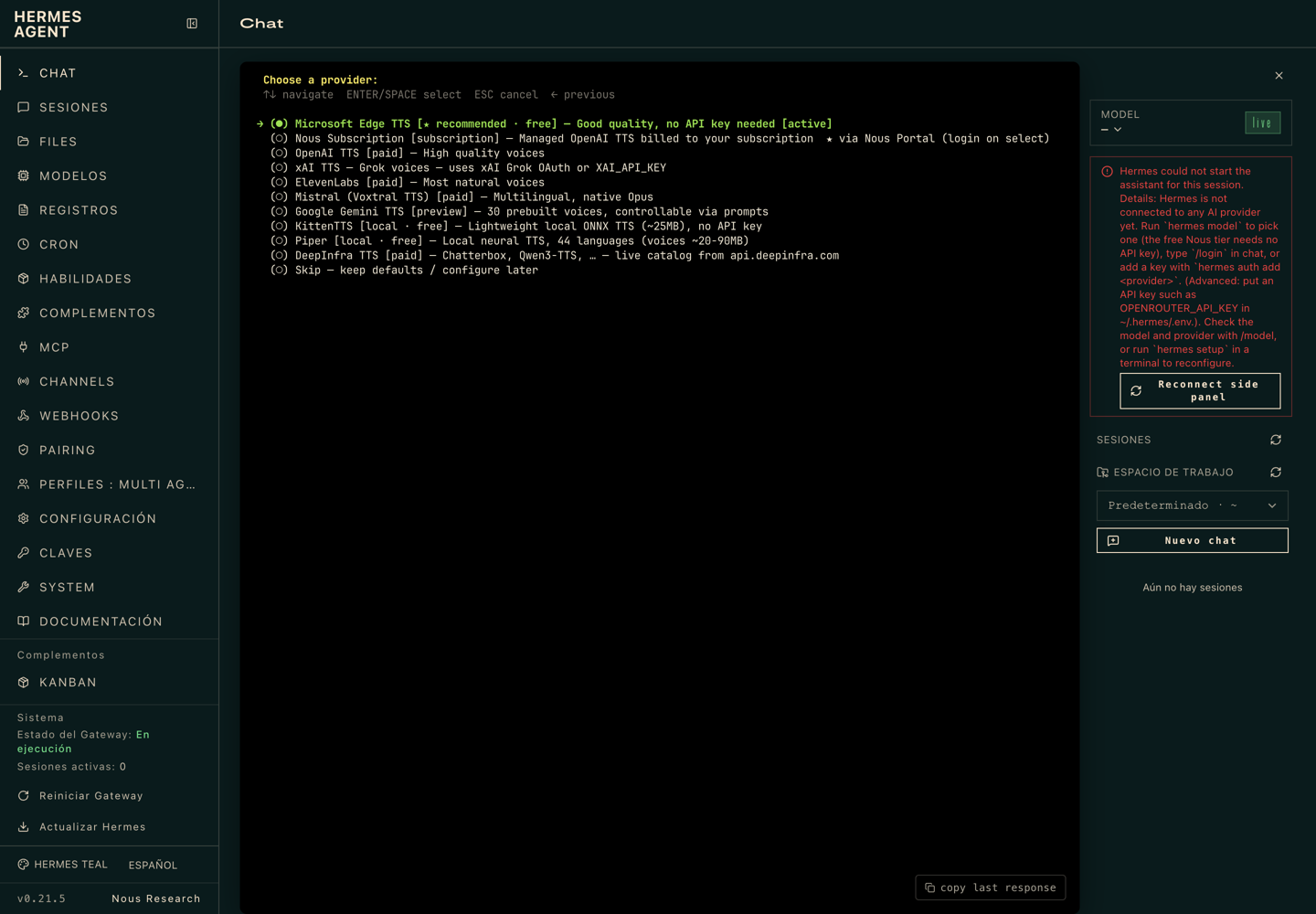This screenshot has height=914, width=1316.
Task: Click the Sesiones speech bubble icon
Action: [24, 107]
